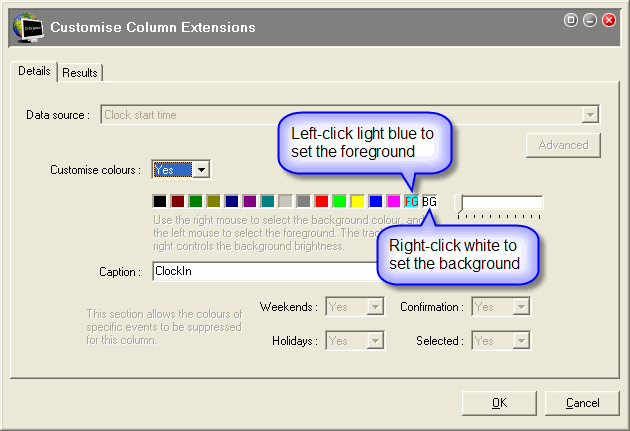The image size is (630, 431).
Task: Click the BG background preview box
Action: click(430, 201)
